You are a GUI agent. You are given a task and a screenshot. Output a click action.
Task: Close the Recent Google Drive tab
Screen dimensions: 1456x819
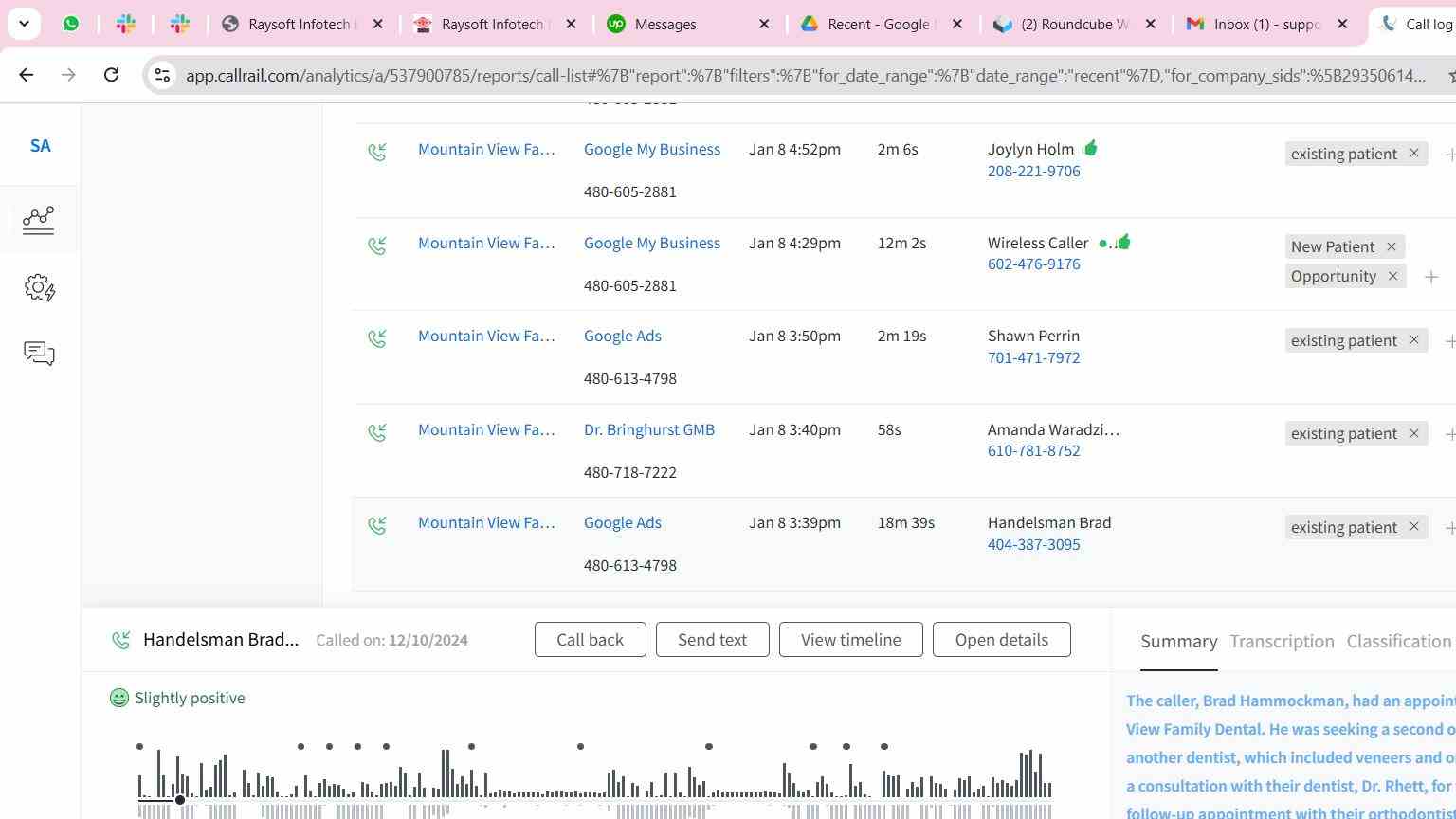957,24
